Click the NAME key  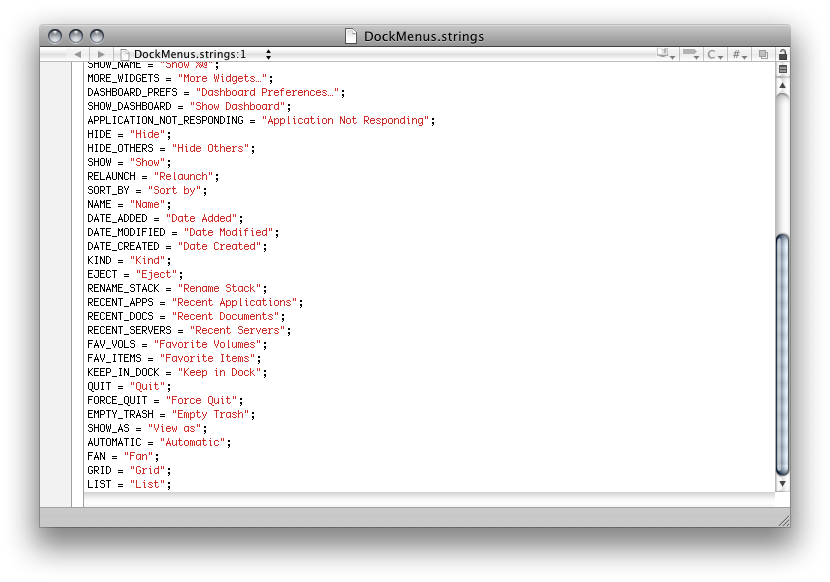click(99, 204)
